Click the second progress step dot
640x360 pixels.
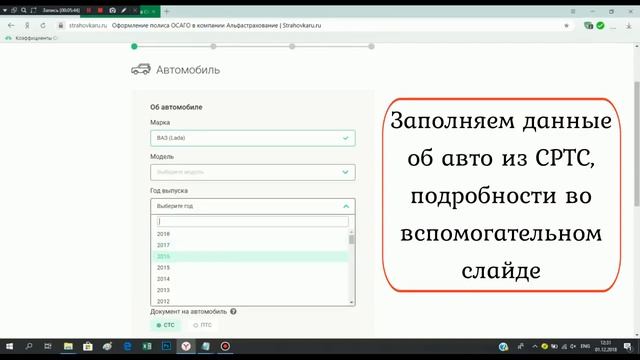point(213,47)
